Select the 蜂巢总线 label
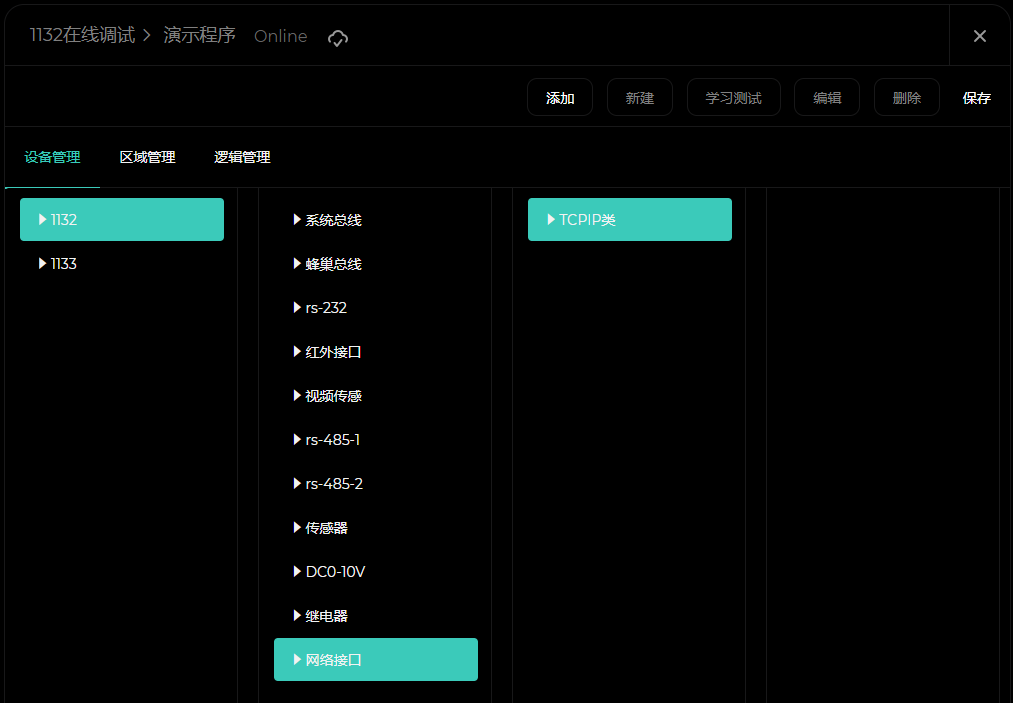Image resolution: width=1013 pixels, height=703 pixels. point(333,264)
